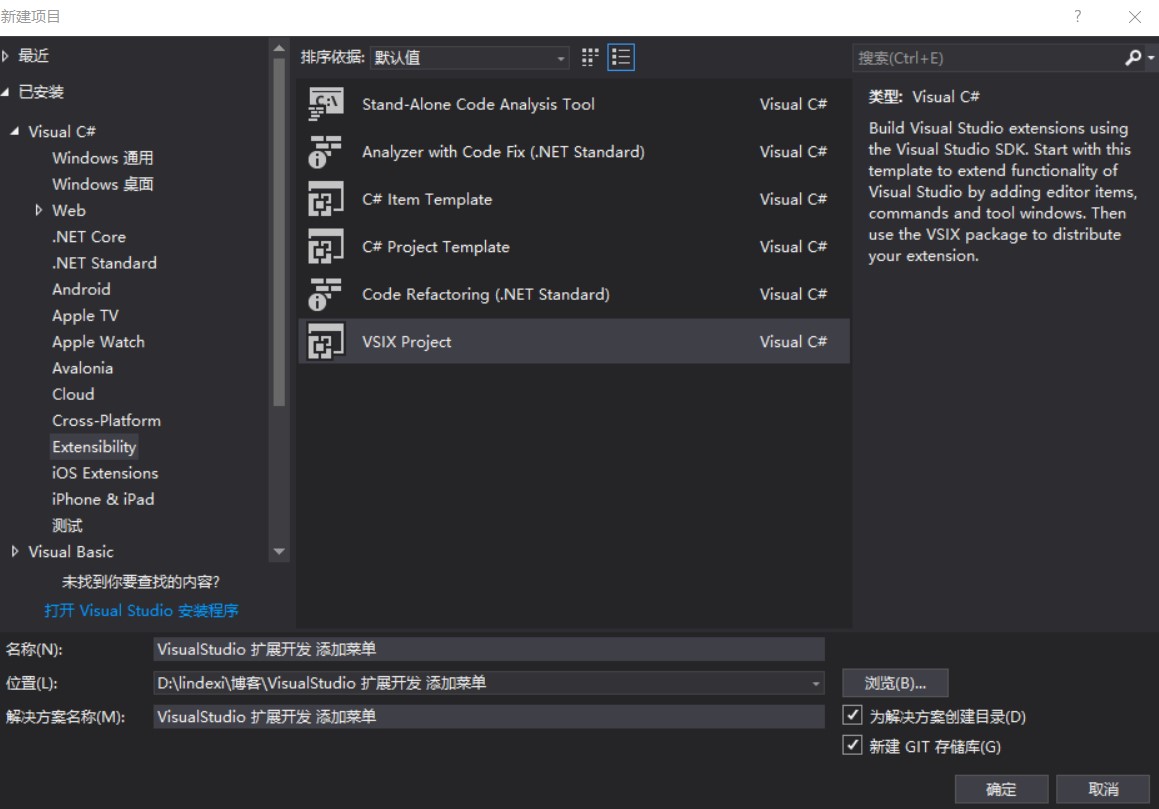
Task: Click the Analyzer with Code Fix icon
Action: tap(325, 152)
